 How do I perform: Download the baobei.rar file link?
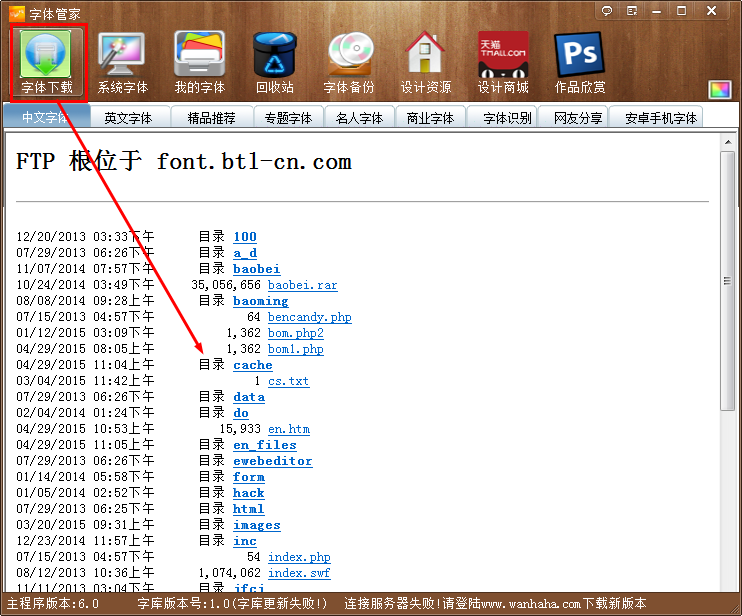coord(302,285)
